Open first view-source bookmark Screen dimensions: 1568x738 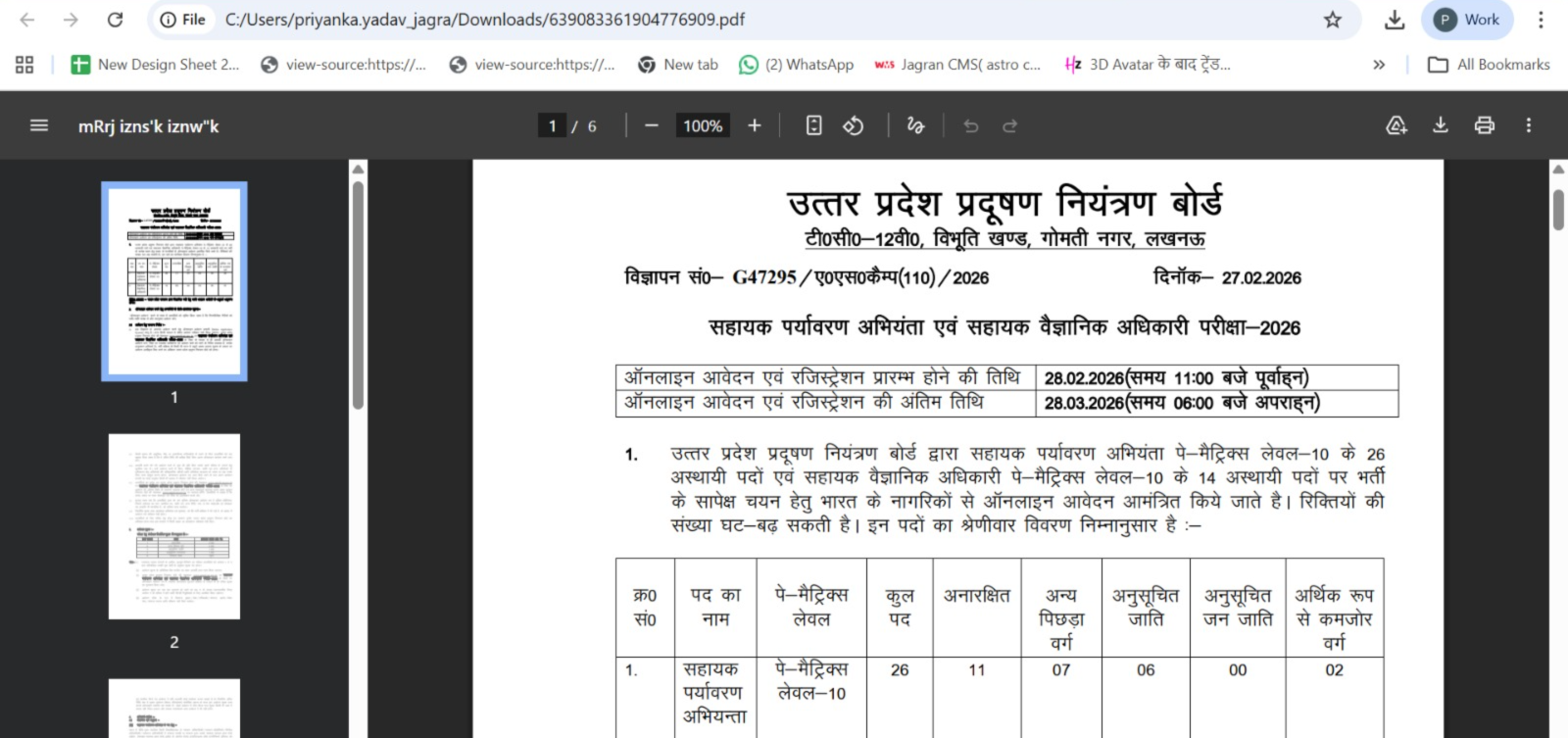pos(343,65)
